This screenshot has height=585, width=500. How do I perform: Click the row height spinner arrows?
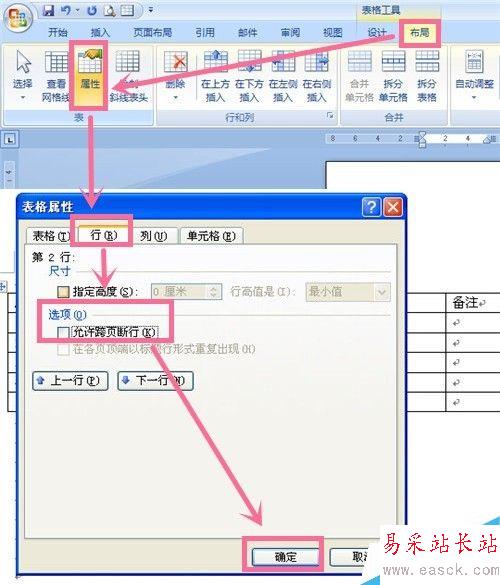[x=213, y=292]
